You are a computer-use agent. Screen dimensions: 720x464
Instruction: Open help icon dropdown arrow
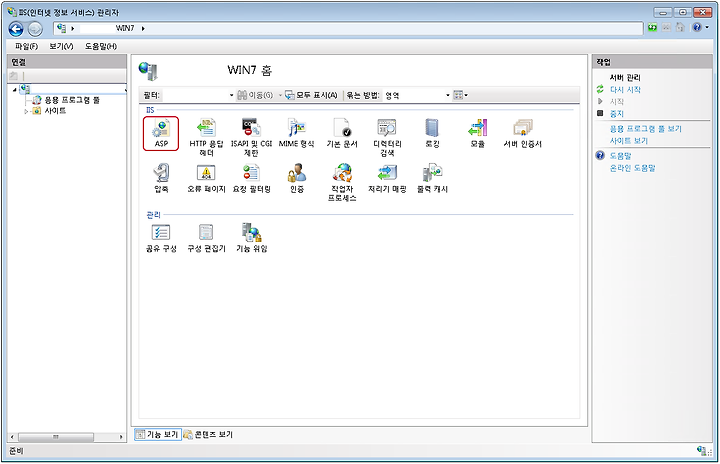click(707, 28)
